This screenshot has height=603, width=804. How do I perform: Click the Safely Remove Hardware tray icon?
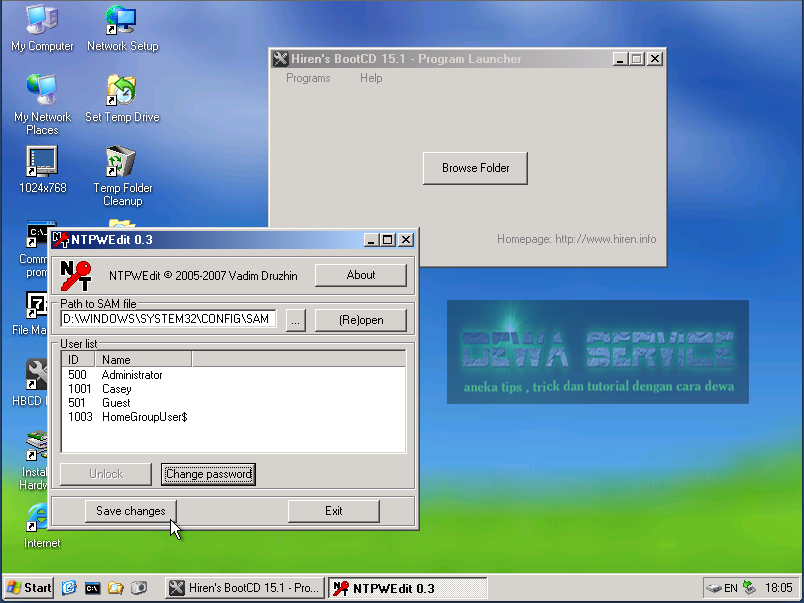click(749, 588)
